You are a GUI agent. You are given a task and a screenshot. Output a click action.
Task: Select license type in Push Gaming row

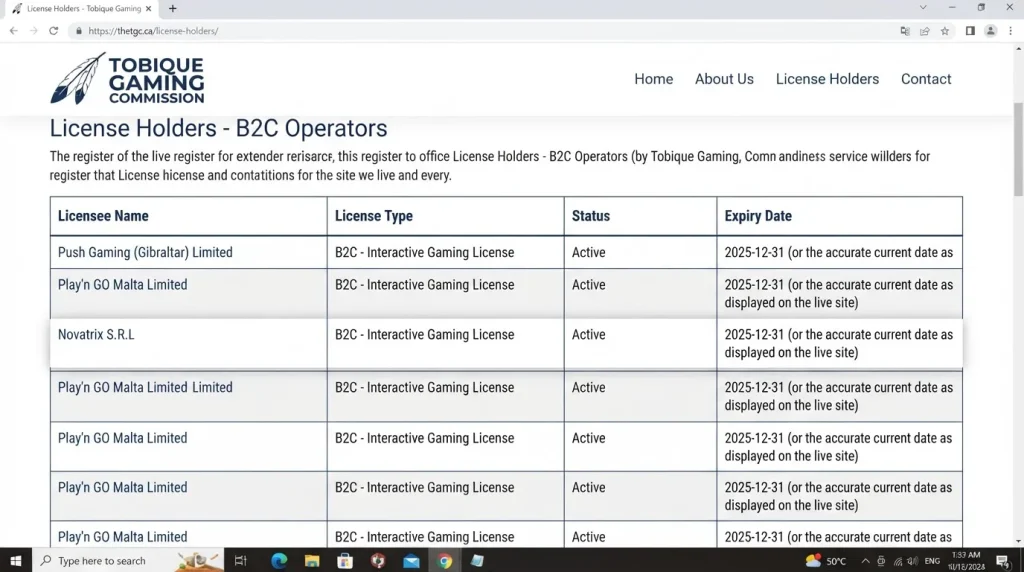click(424, 253)
